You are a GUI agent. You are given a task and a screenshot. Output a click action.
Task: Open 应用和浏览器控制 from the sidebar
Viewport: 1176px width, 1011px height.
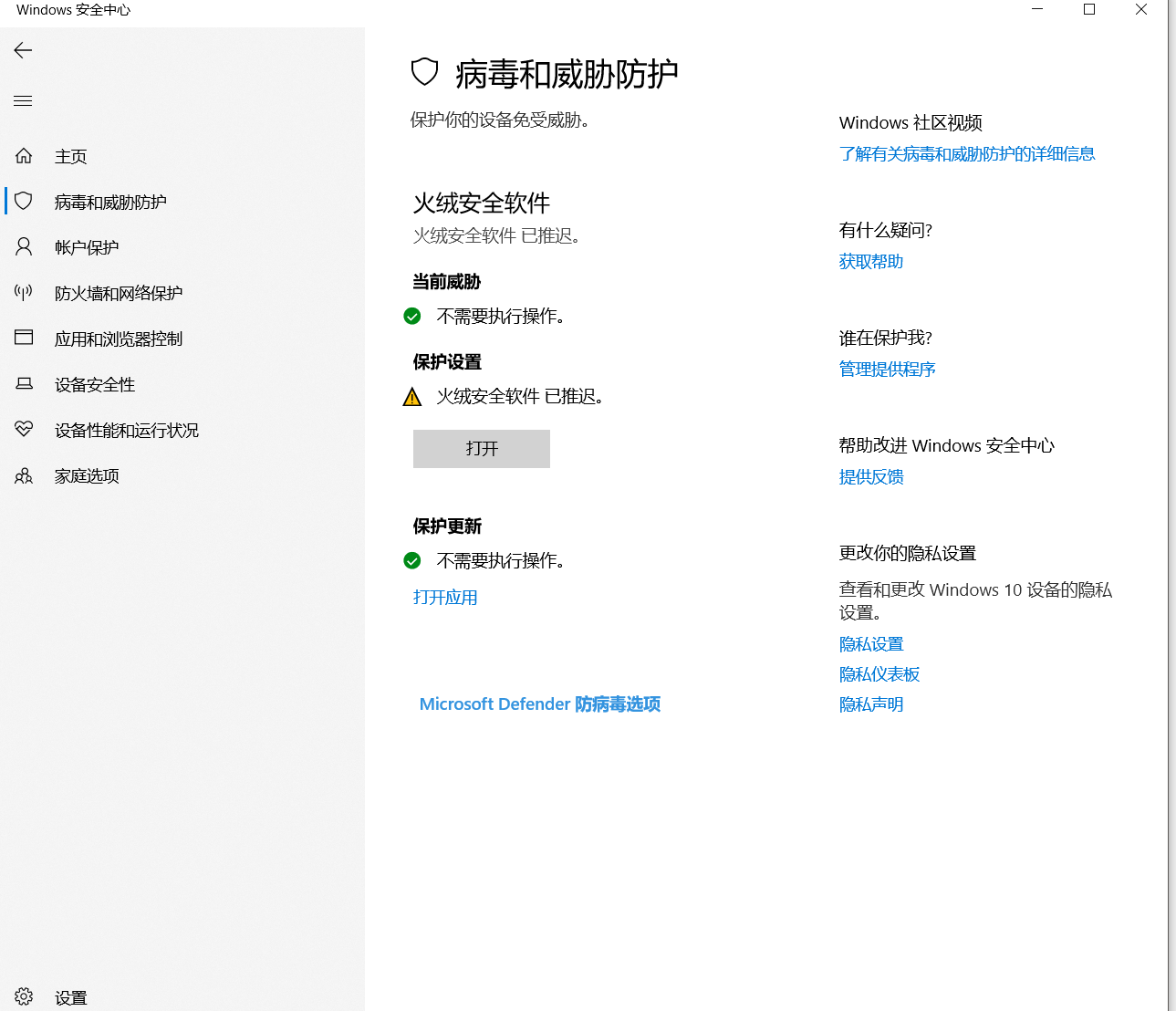(23, 338)
